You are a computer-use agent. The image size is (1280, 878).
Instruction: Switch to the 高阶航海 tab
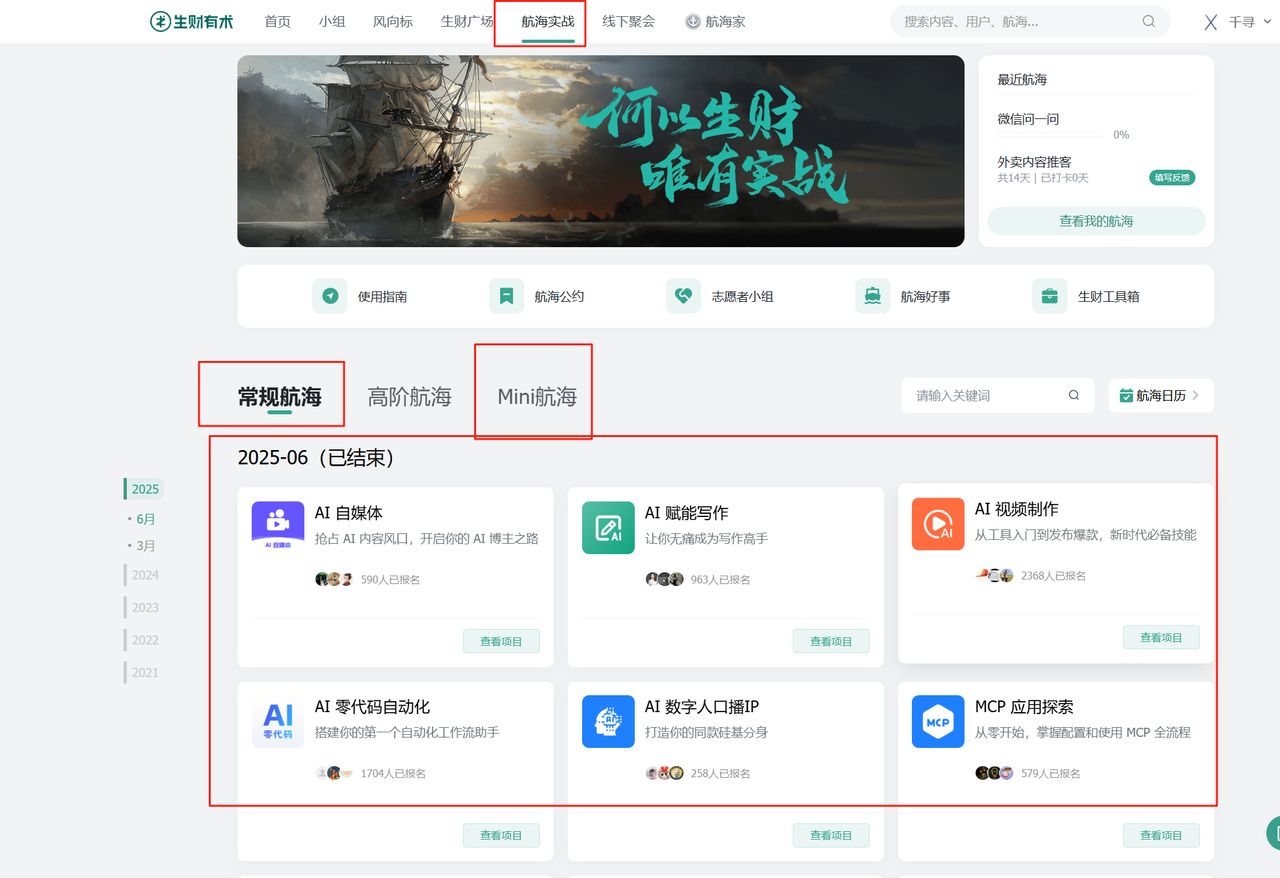click(x=410, y=397)
